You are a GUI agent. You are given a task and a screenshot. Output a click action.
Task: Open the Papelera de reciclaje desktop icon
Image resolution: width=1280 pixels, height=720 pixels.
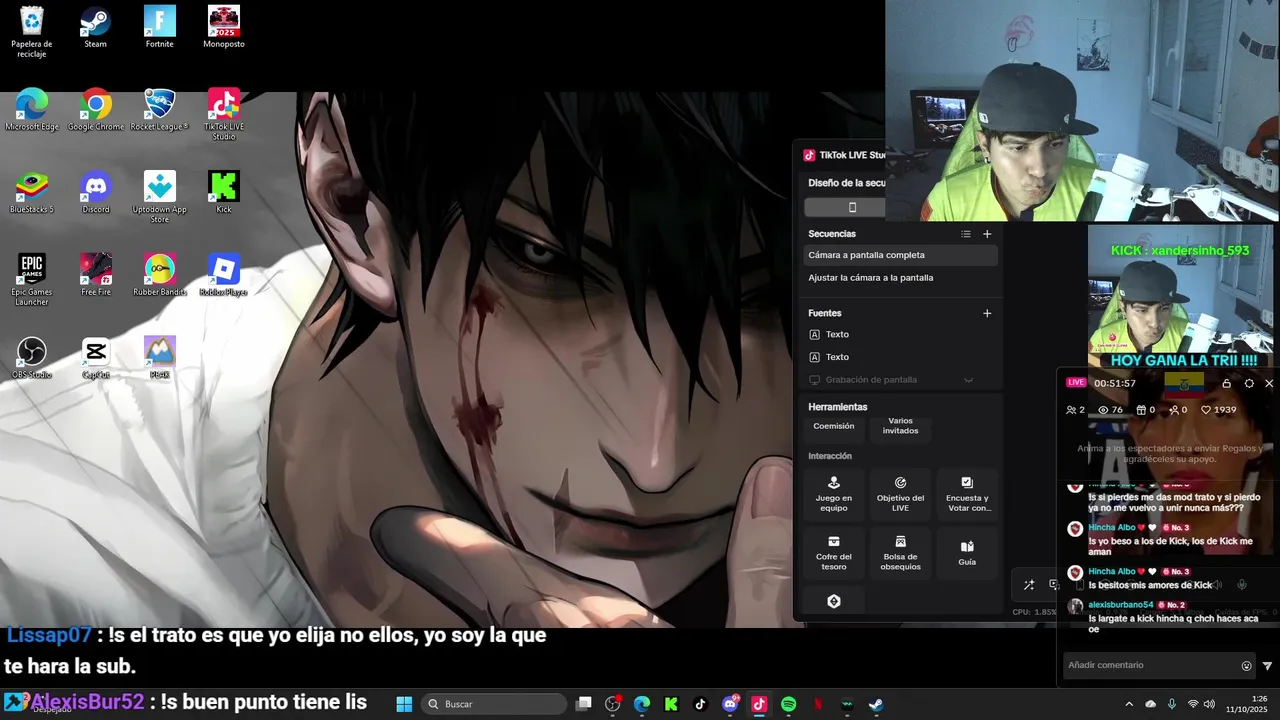pyautogui.click(x=32, y=30)
